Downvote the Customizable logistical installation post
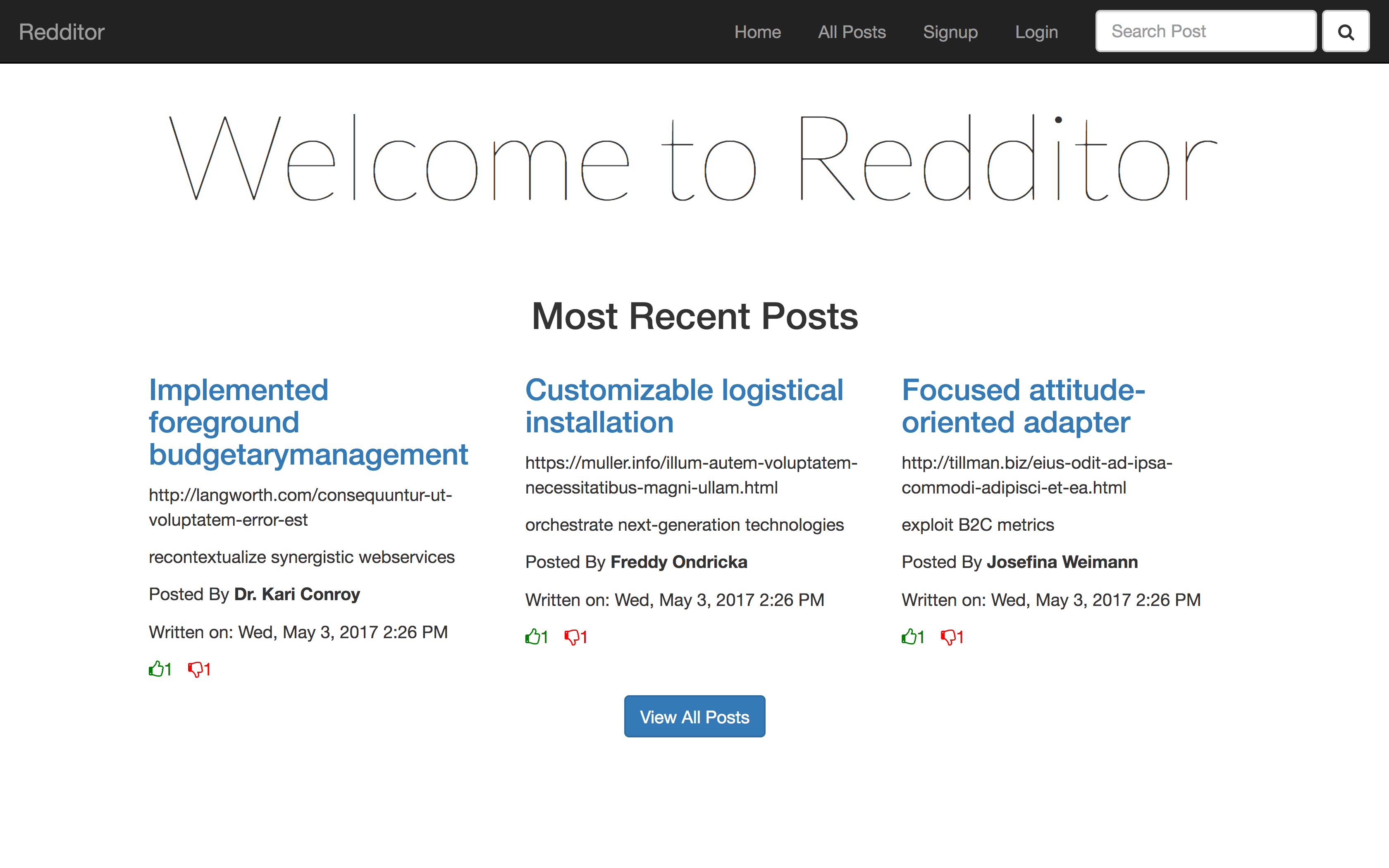1389x868 pixels. coord(572,637)
